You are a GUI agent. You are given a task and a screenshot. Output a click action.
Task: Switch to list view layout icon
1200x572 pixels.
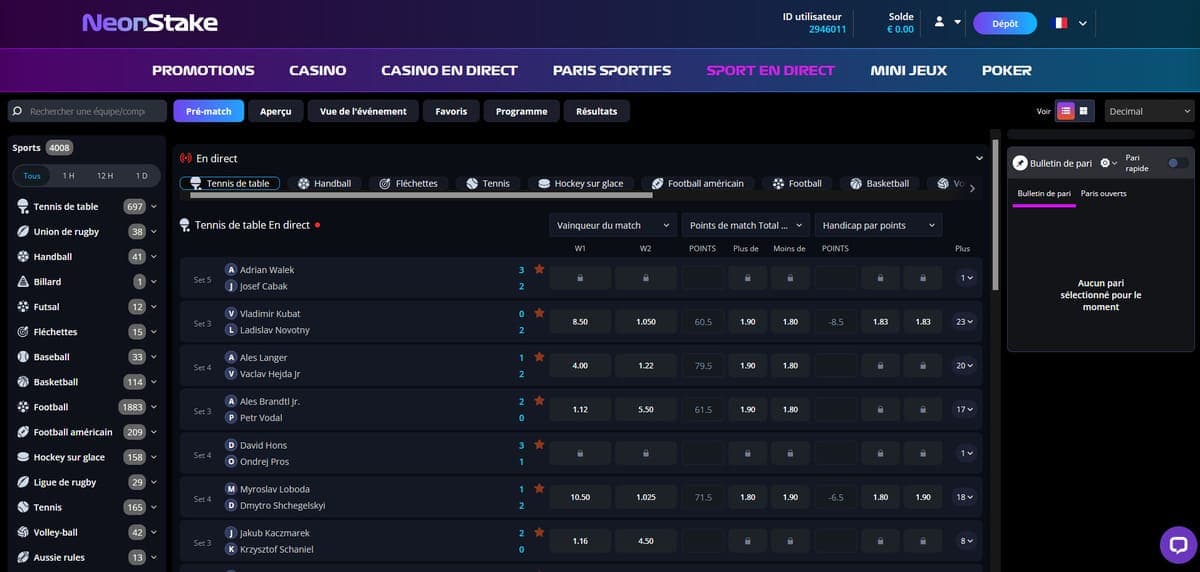pos(1066,111)
